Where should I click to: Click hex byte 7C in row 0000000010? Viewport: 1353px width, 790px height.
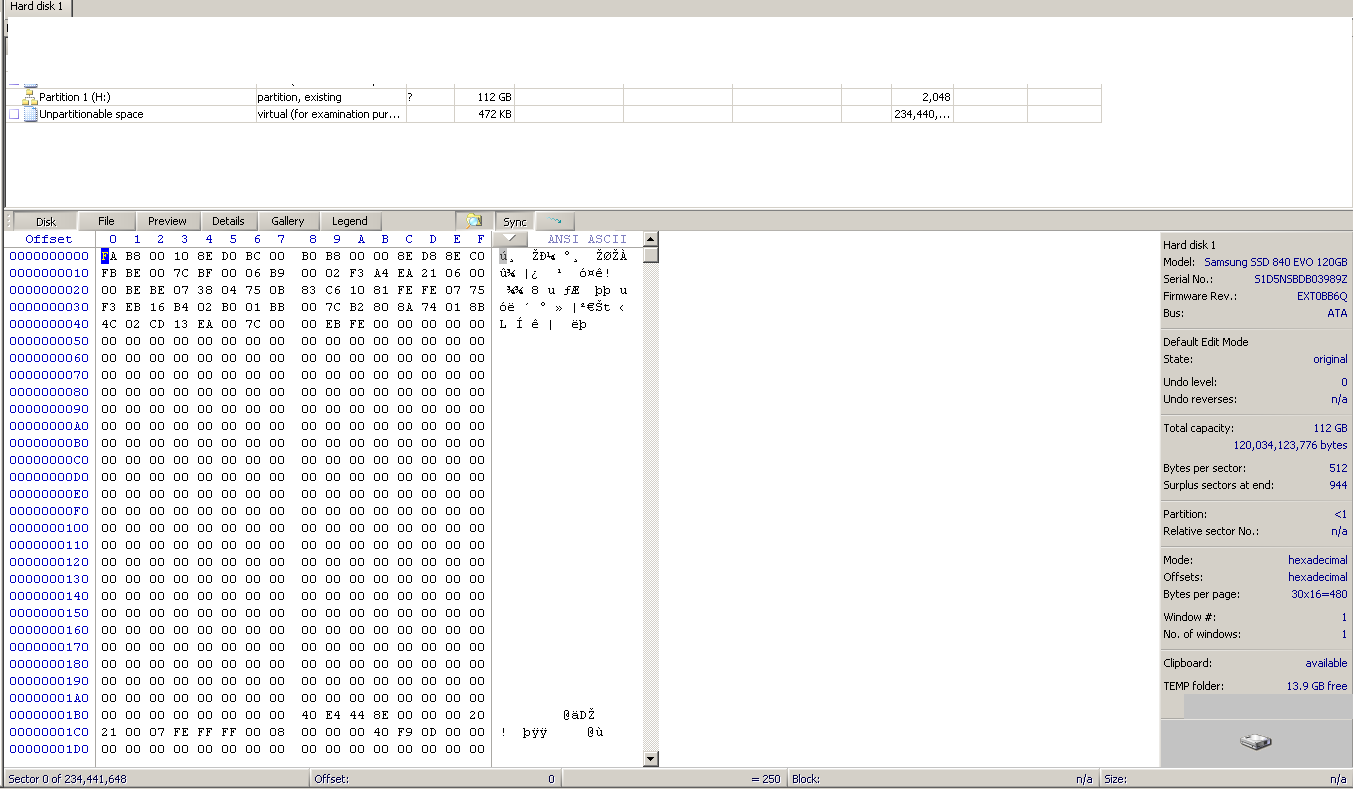(182, 273)
